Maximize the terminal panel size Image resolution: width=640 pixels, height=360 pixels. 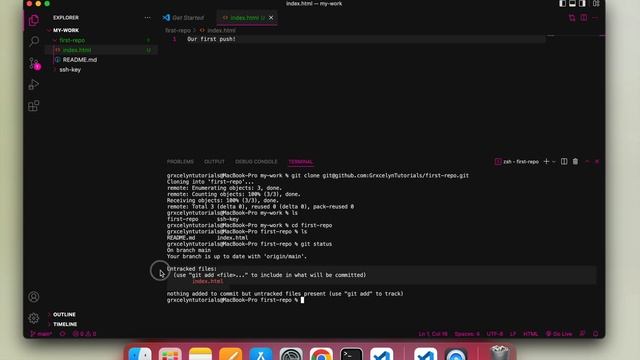587,162
